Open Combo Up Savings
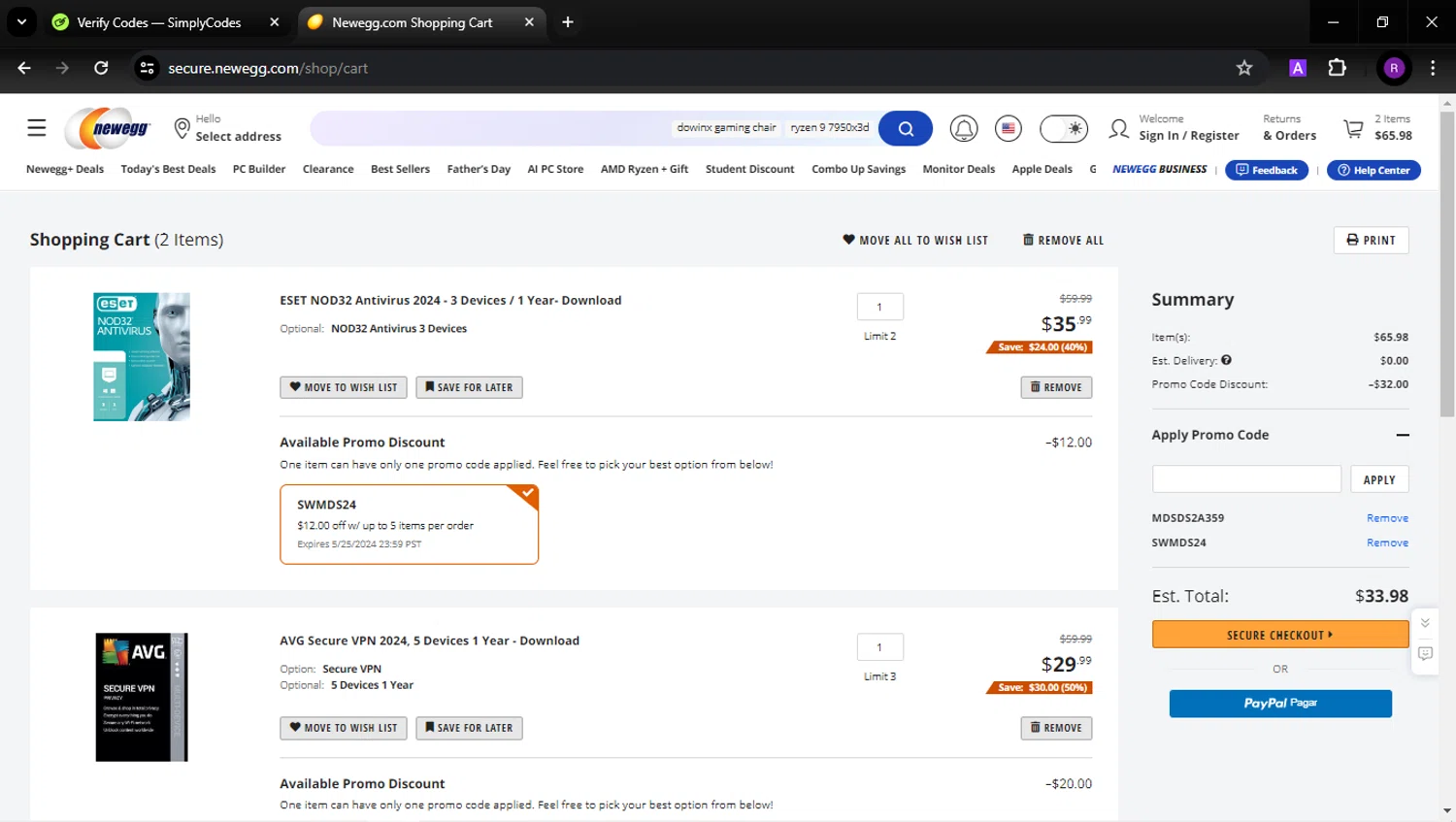Image resolution: width=1456 pixels, height=822 pixels. pos(858,169)
